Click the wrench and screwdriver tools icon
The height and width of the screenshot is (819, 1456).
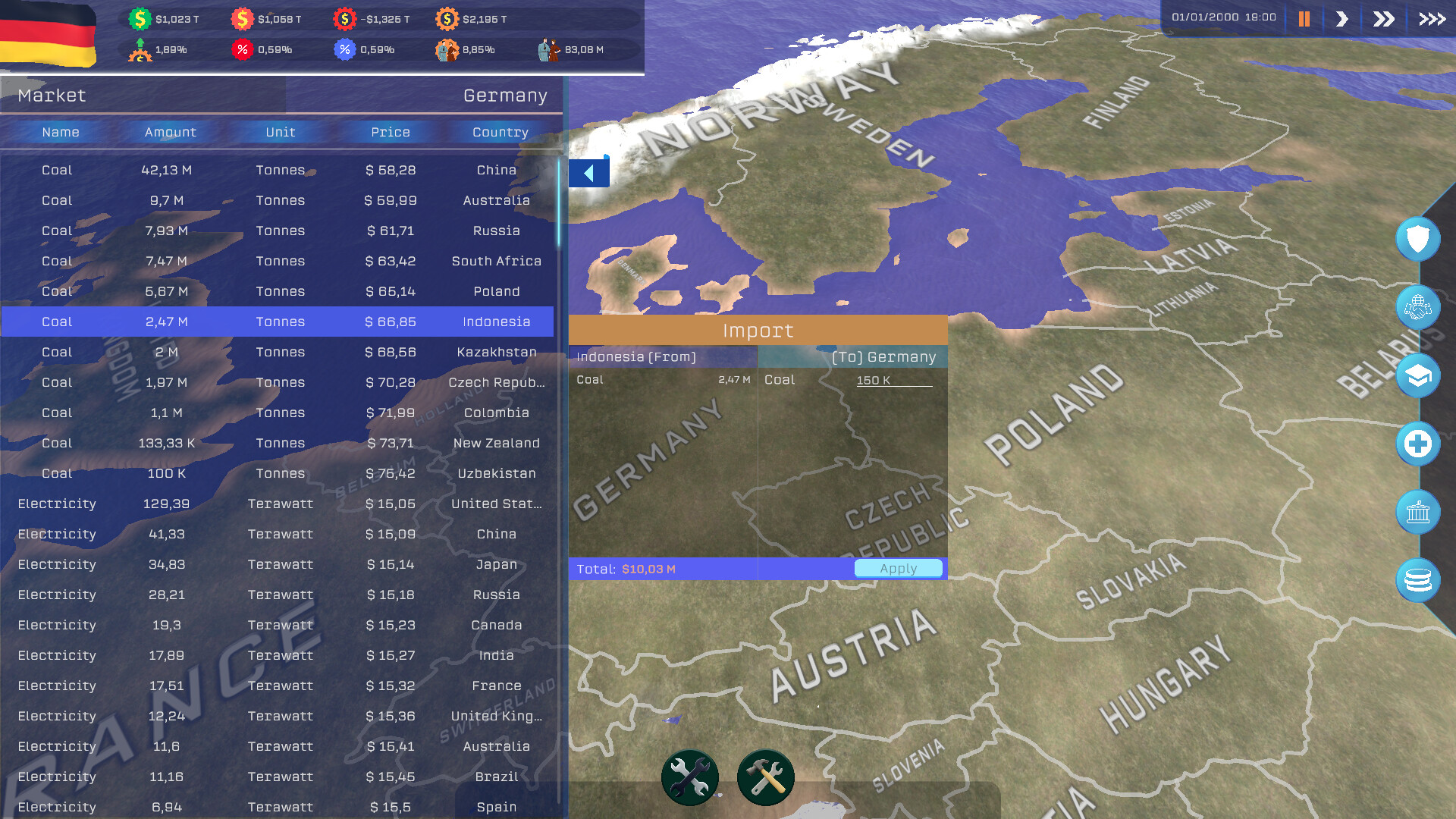(x=689, y=777)
